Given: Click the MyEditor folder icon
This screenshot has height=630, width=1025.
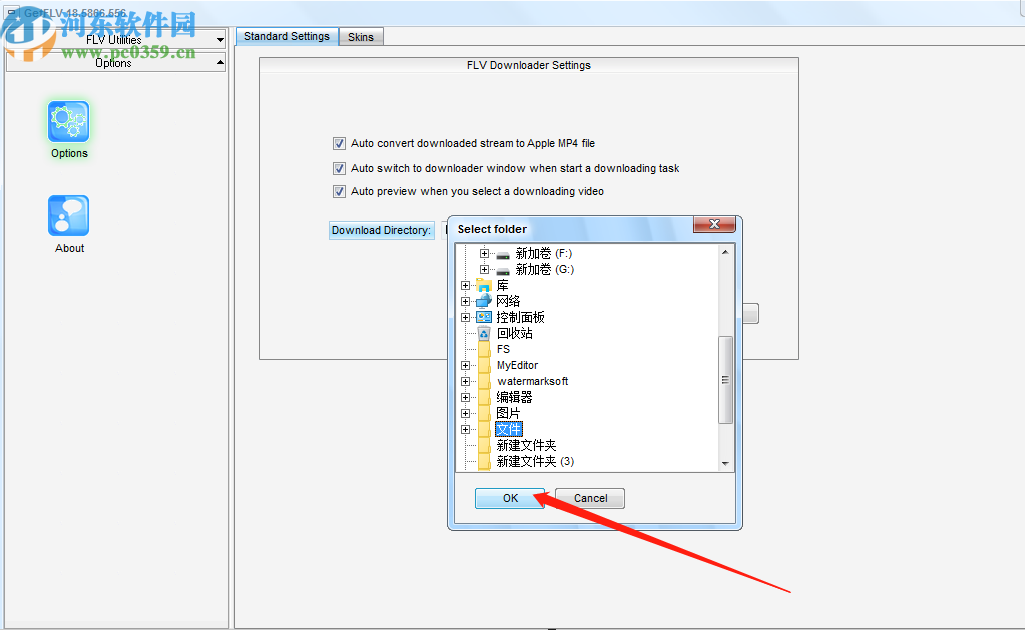Looking at the screenshot, I should coord(484,365).
